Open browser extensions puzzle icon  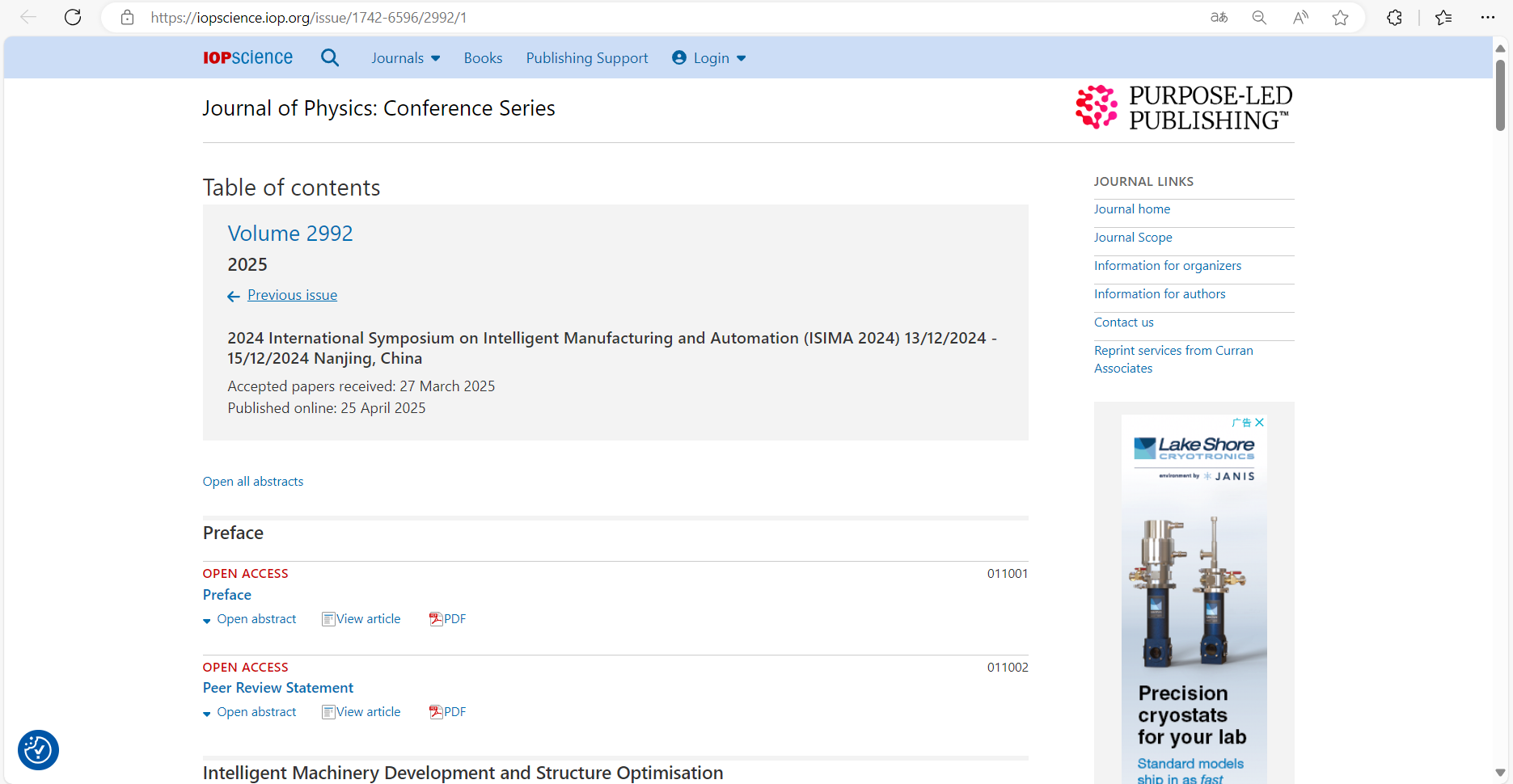pos(1394,17)
